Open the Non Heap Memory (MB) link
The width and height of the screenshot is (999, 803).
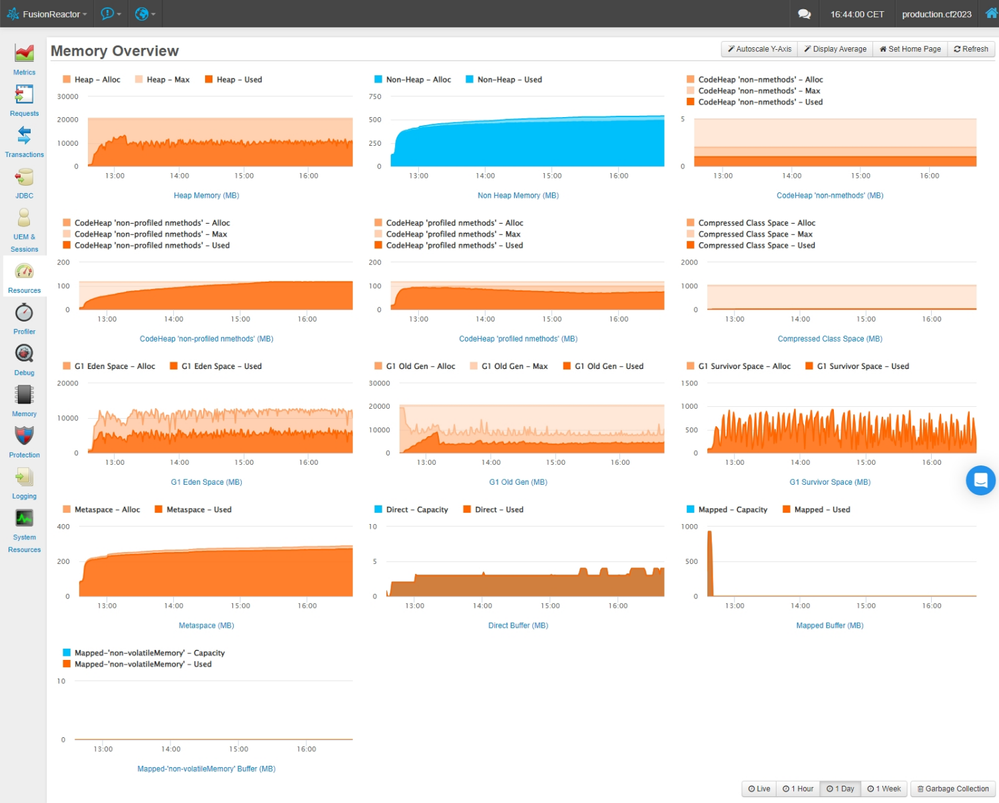[x=518, y=196]
